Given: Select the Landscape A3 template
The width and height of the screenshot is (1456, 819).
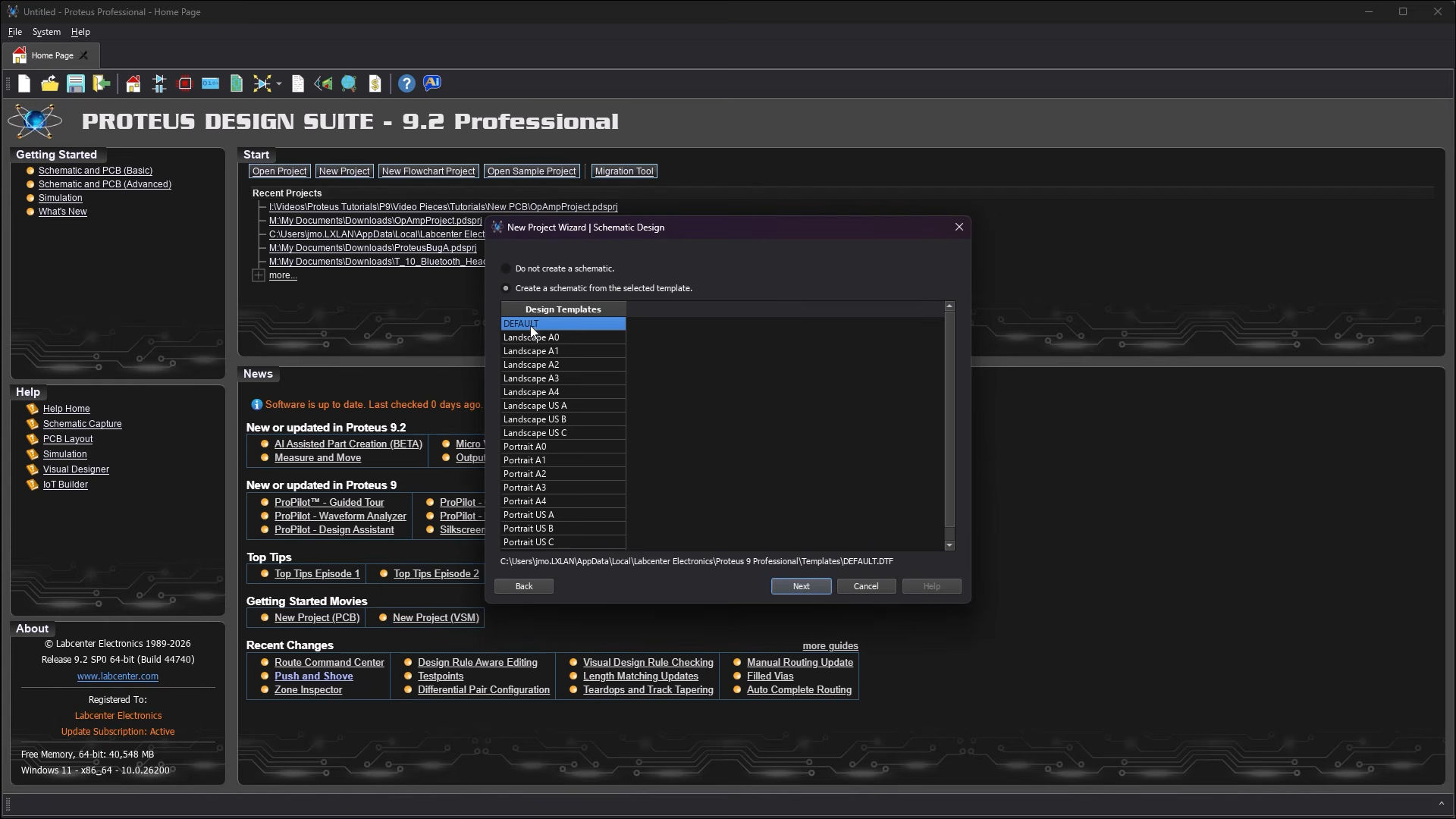Looking at the screenshot, I should tap(563, 378).
